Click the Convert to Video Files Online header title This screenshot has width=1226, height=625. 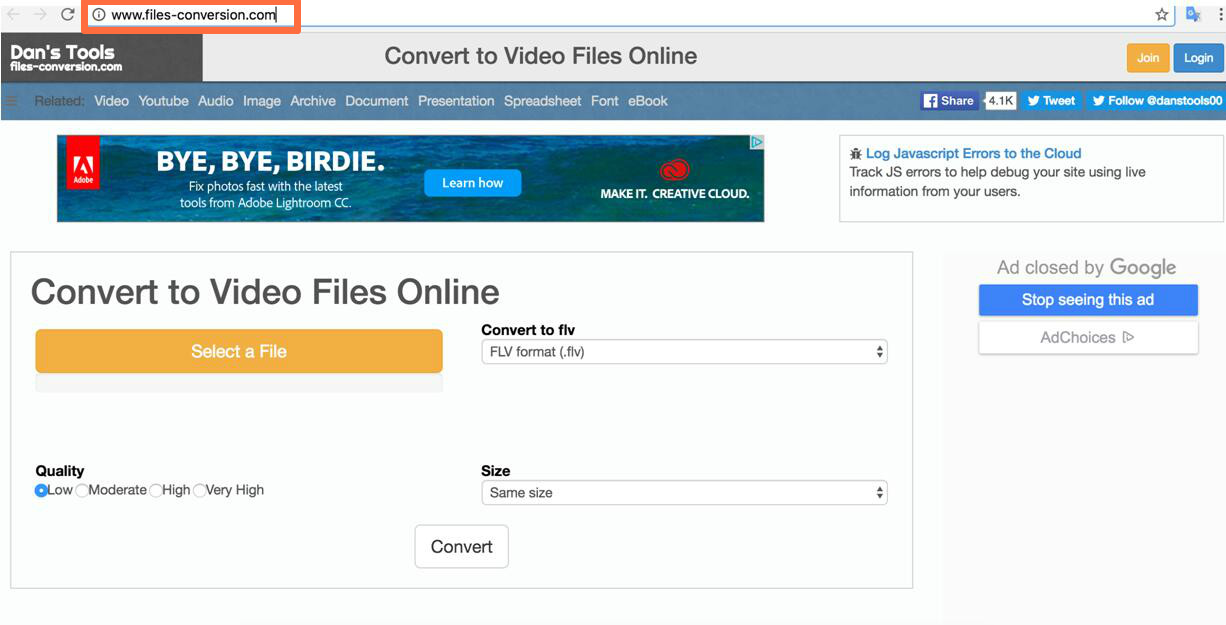(x=541, y=56)
